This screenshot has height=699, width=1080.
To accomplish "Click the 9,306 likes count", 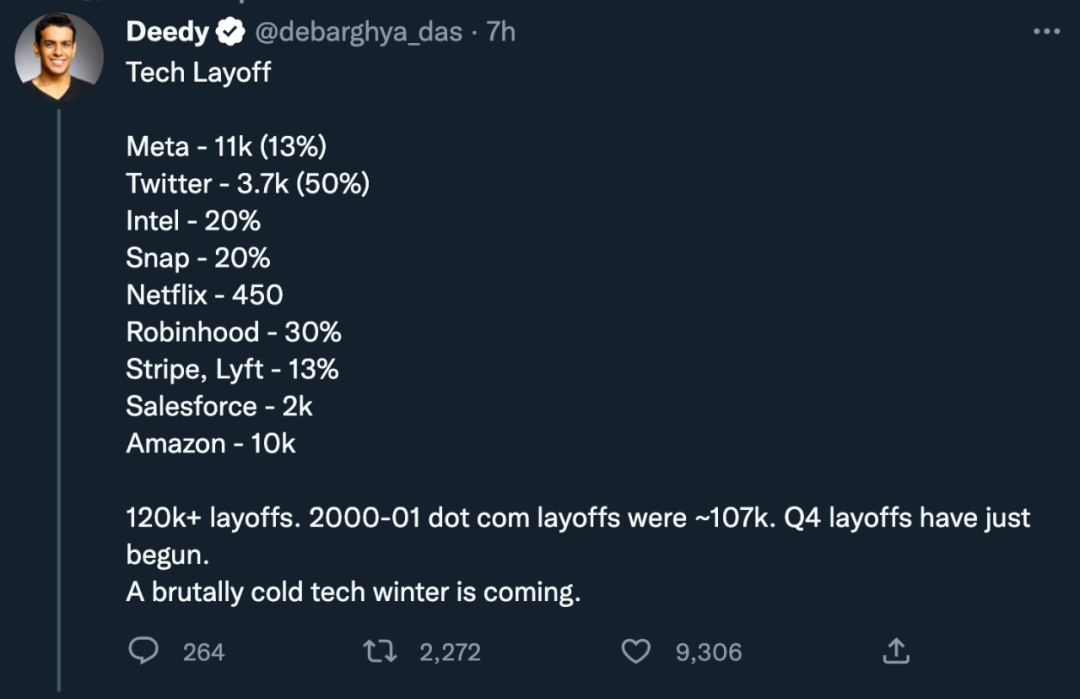I will 709,653.
